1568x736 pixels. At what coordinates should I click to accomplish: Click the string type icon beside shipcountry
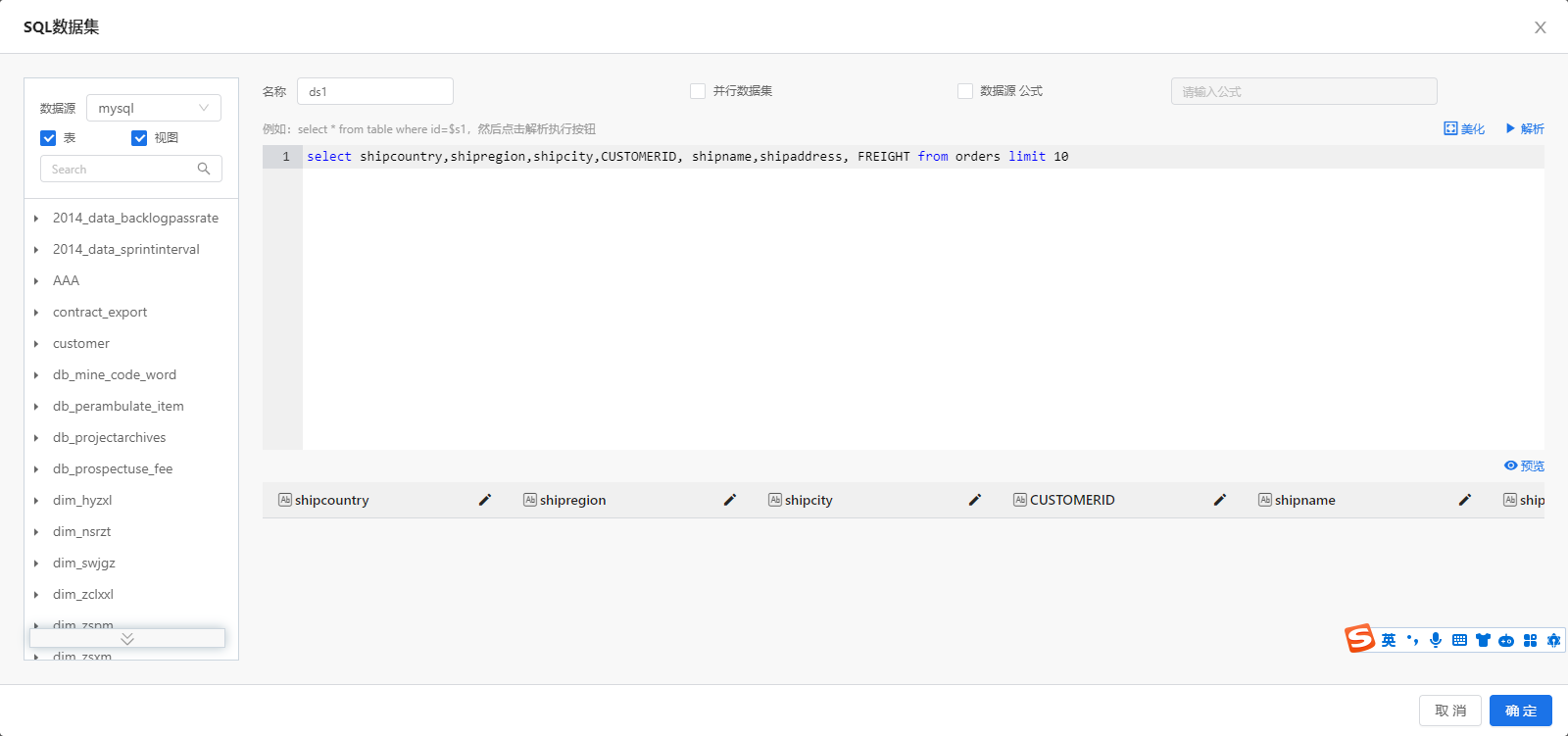pyautogui.click(x=285, y=500)
